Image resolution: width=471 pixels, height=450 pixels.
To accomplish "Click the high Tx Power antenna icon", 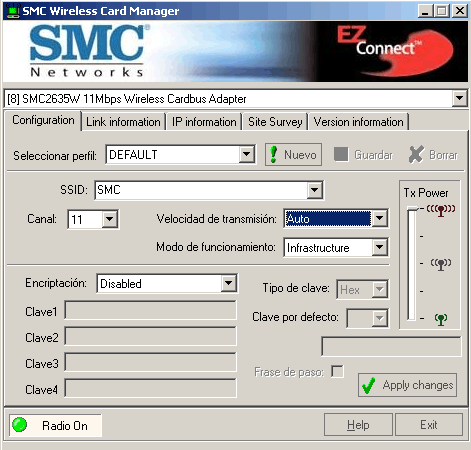I will [x=441, y=210].
